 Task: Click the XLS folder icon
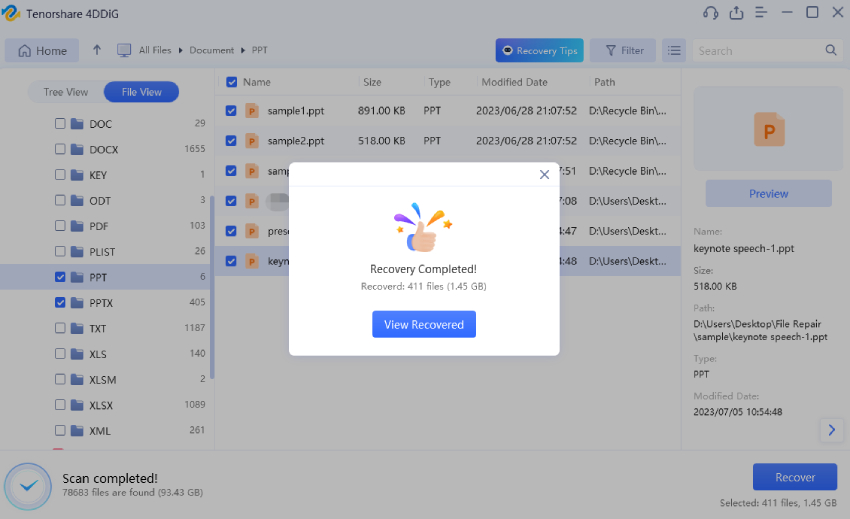coord(77,354)
